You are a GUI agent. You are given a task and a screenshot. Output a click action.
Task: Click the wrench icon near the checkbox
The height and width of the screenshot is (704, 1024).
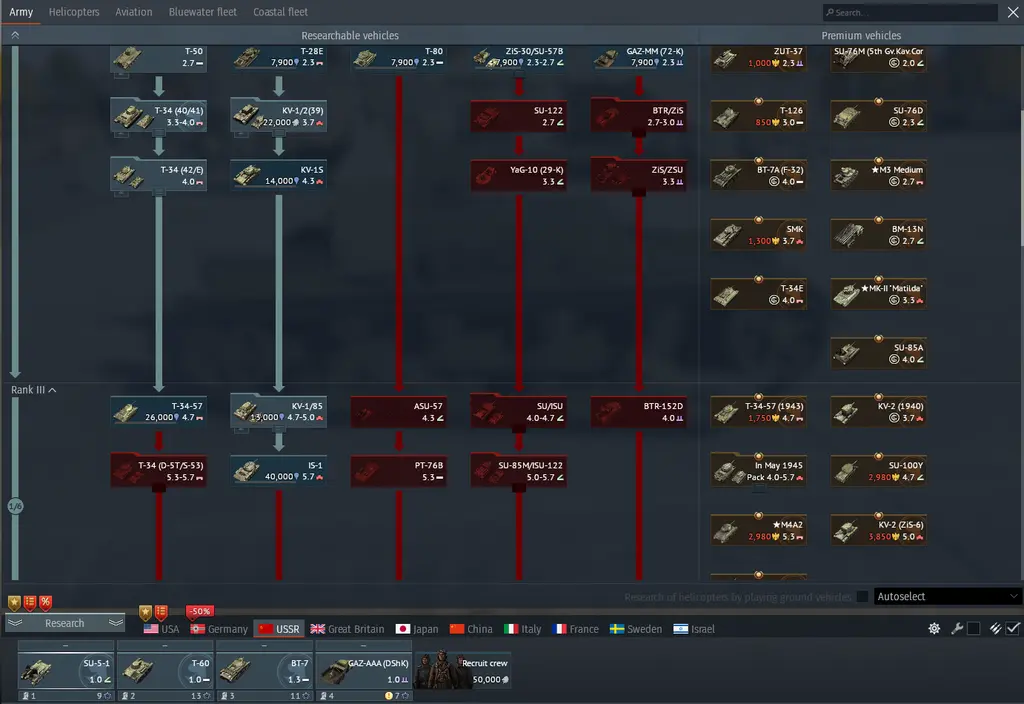click(956, 629)
